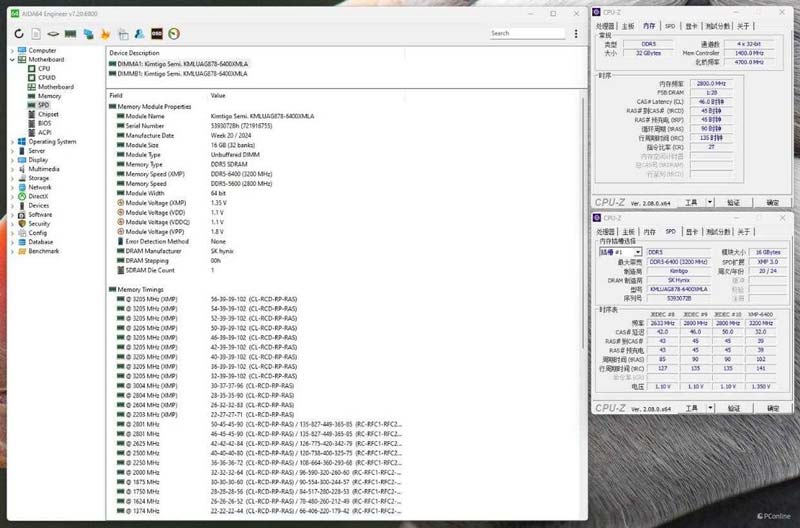
Task: Open the CPUID entry under Motherboard
Action: [x=46, y=77]
